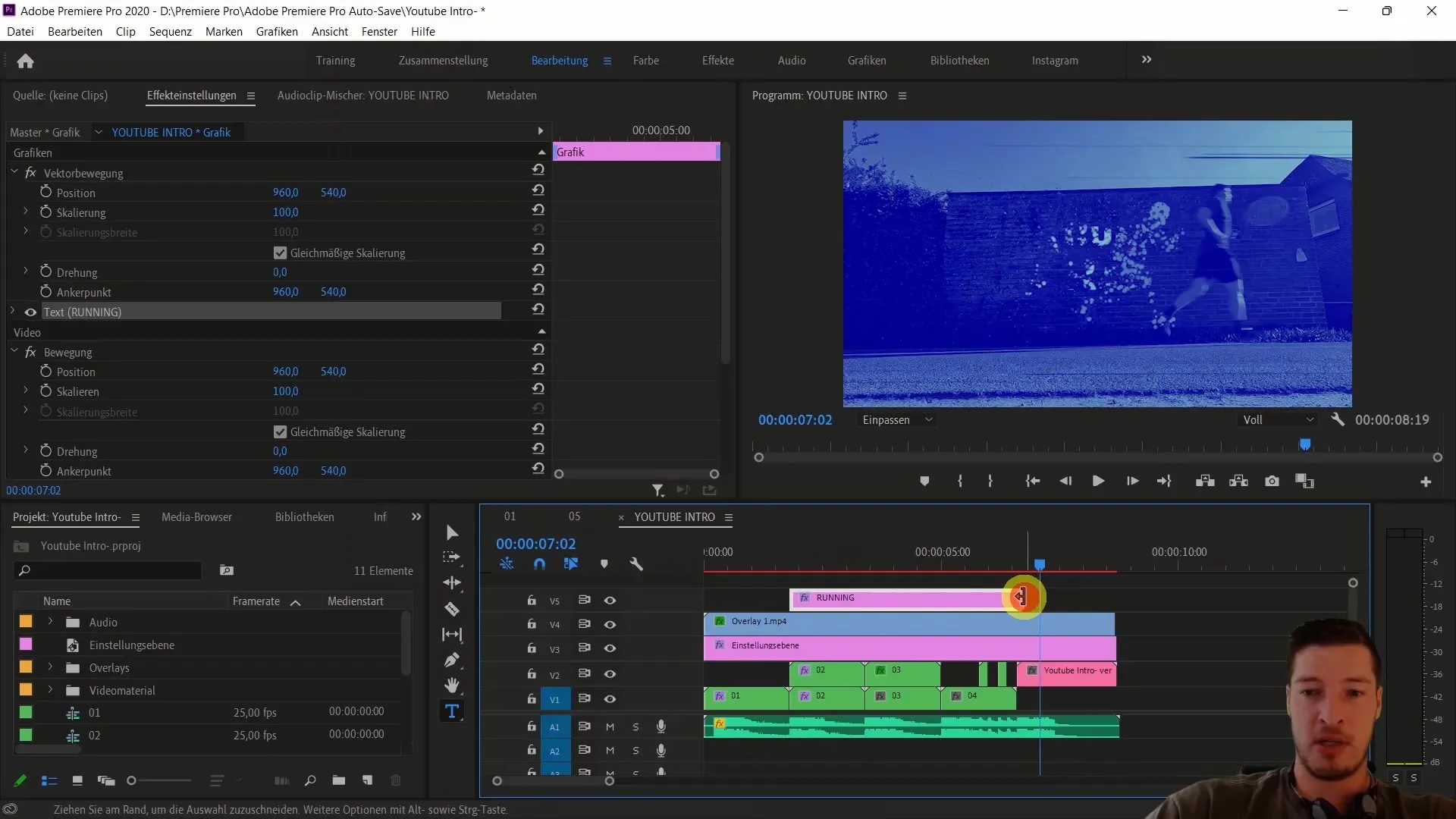Screen dimensions: 1456x819
Task: Click the program monitor Lift button
Action: 1205,482
